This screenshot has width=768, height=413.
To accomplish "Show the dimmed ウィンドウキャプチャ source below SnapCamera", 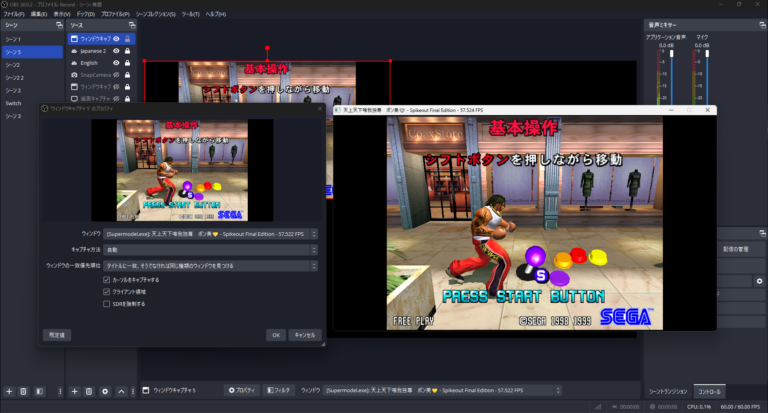I will [x=116, y=87].
